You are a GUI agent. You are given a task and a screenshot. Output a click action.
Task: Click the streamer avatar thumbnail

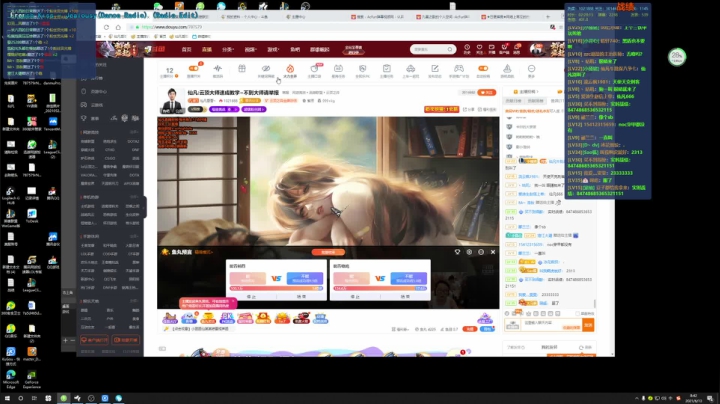(x=172, y=100)
